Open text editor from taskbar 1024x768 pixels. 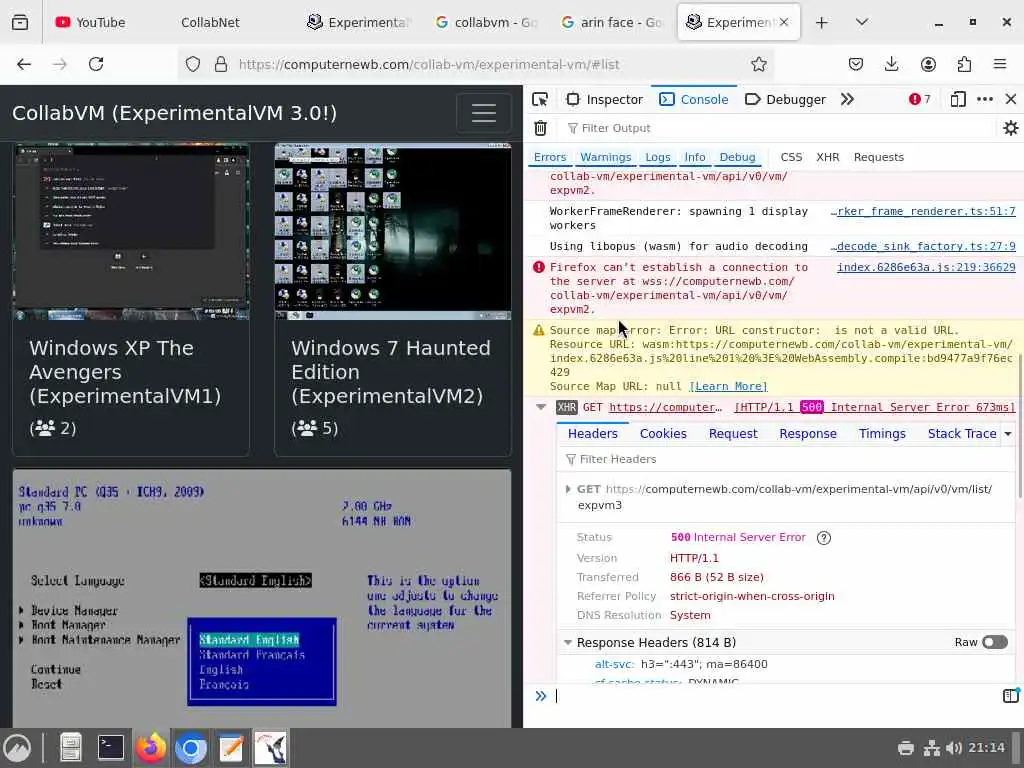[x=231, y=748]
